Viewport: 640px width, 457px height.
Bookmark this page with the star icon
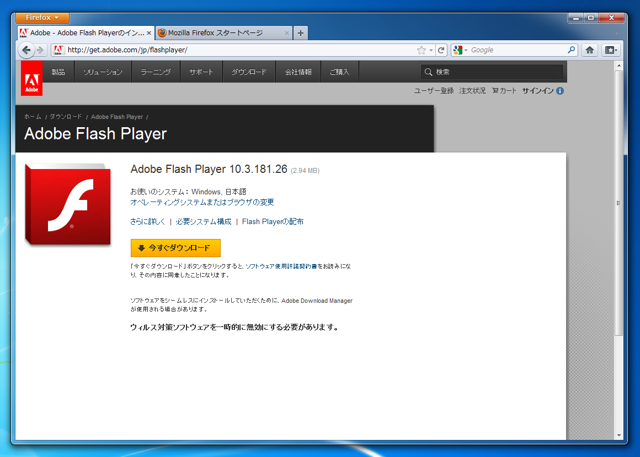coord(421,50)
